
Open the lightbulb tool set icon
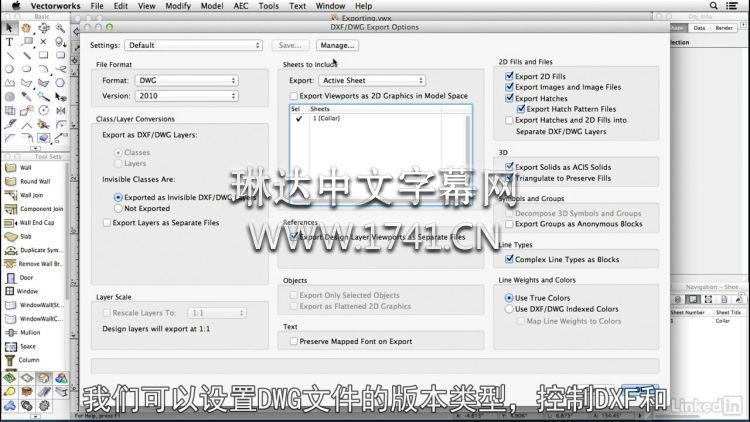click(10, 391)
